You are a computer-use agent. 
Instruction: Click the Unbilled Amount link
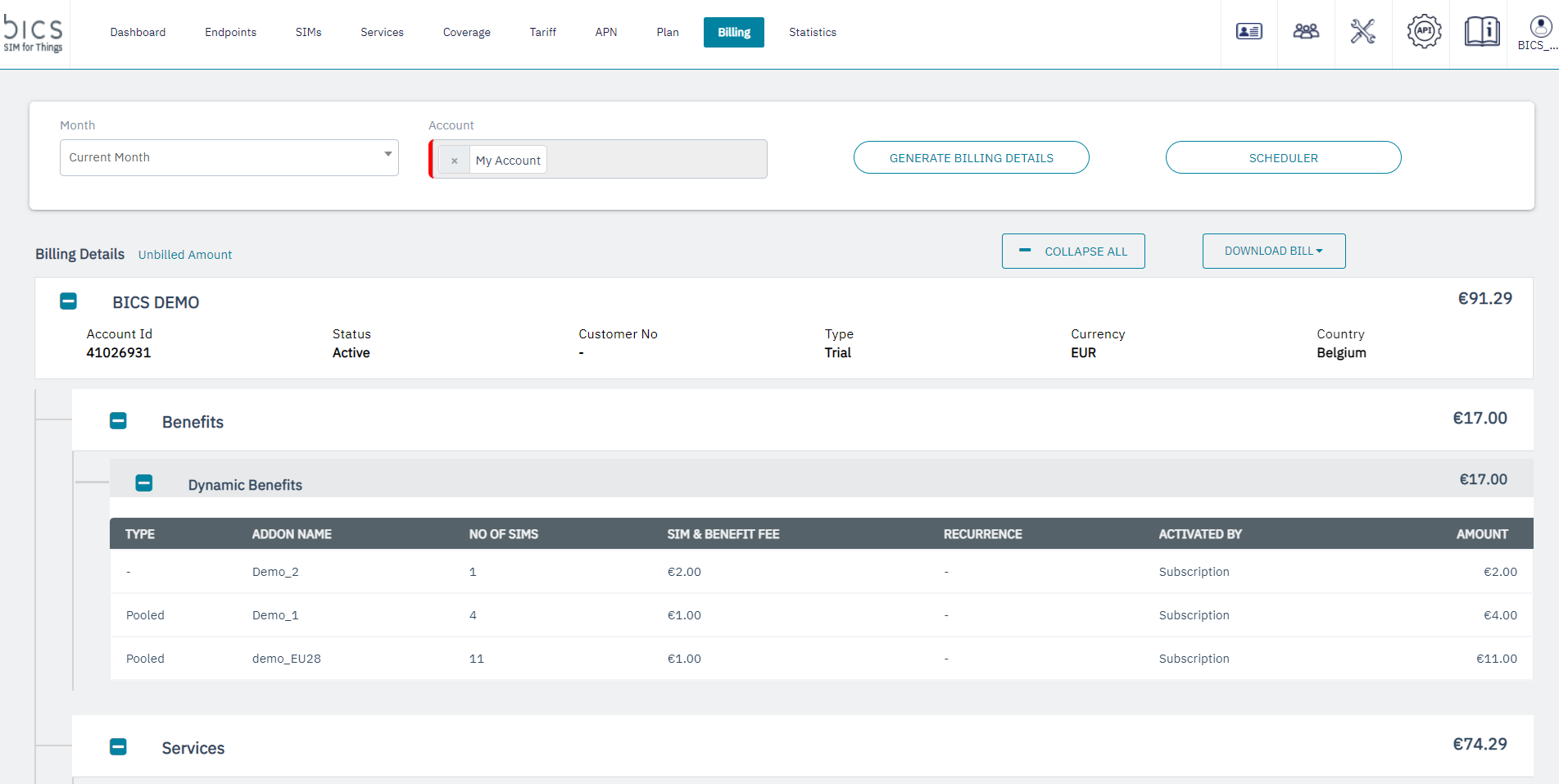coord(184,254)
